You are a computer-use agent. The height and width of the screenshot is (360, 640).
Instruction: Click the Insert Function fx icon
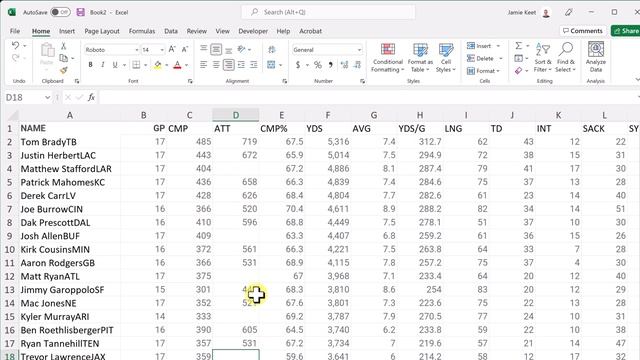click(x=91, y=97)
